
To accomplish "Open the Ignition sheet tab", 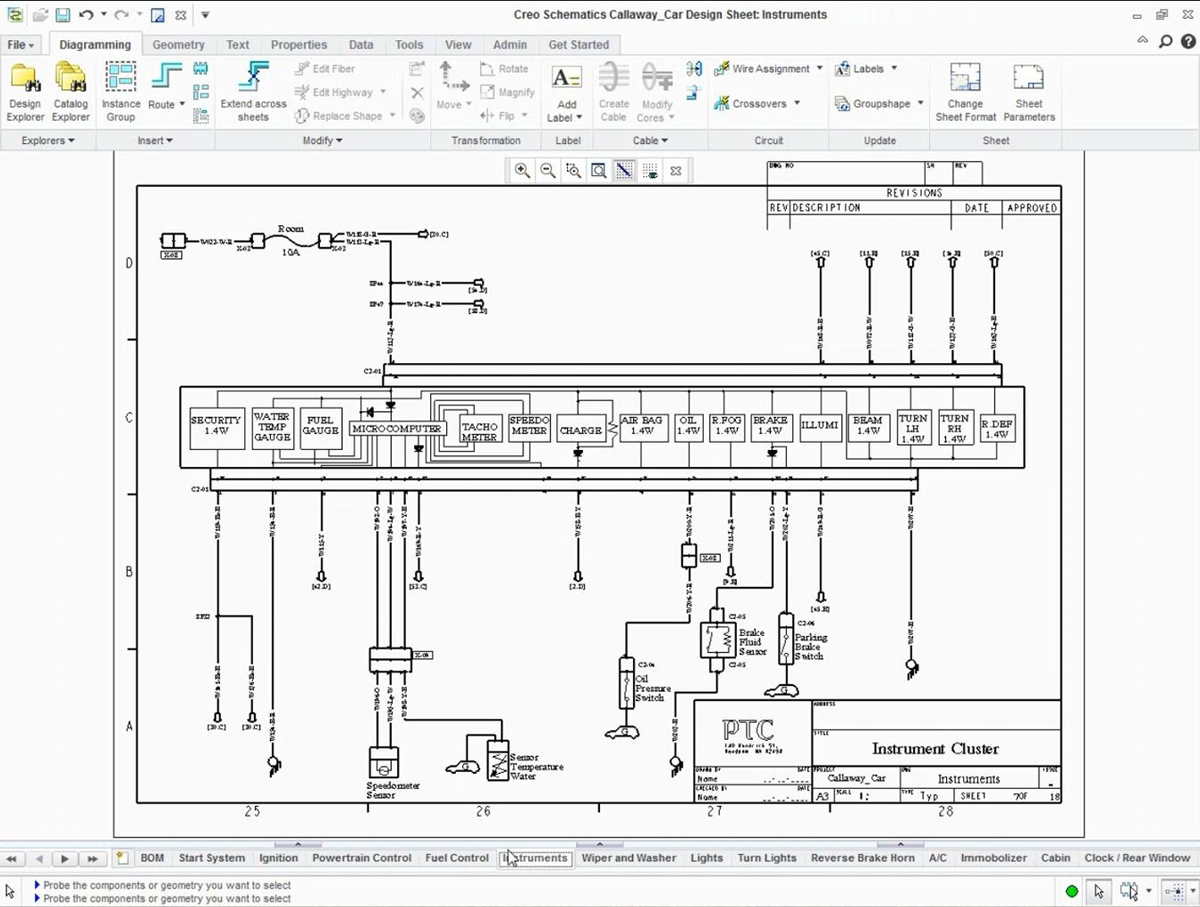I will click(x=279, y=858).
